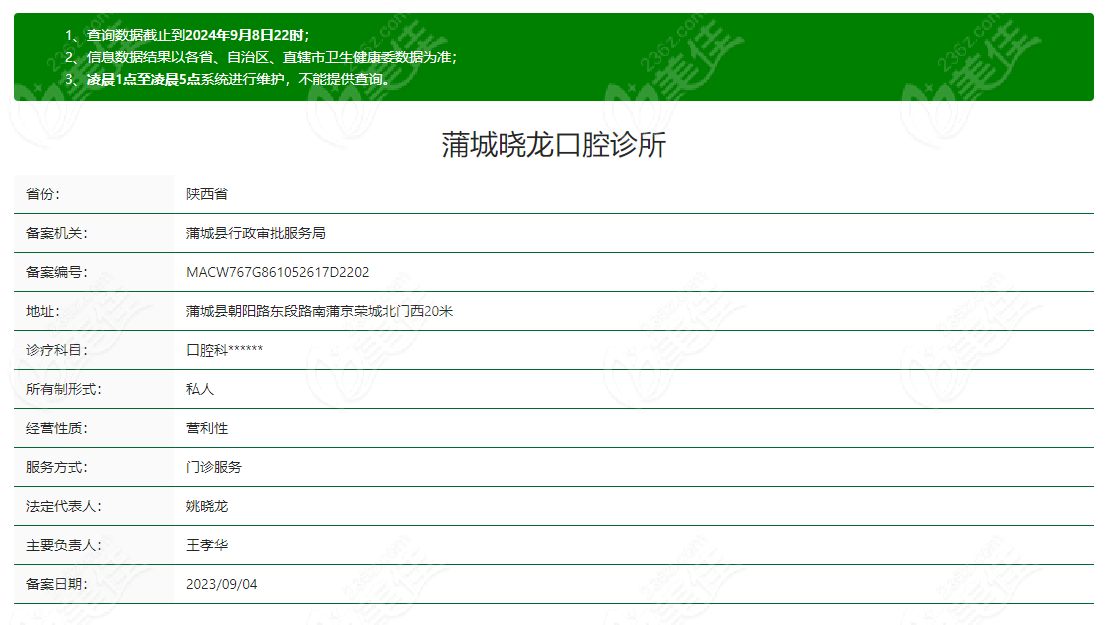The height and width of the screenshot is (625, 1108).
Task: Click the title 蒲城晓龙口腔诊所
Action: tap(553, 145)
